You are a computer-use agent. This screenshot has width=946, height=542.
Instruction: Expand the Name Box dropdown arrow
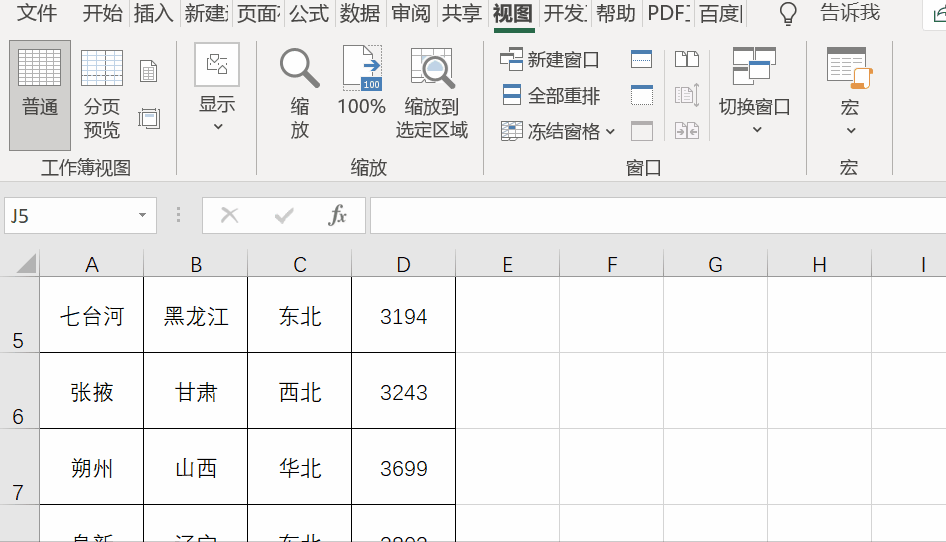tap(142, 215)
